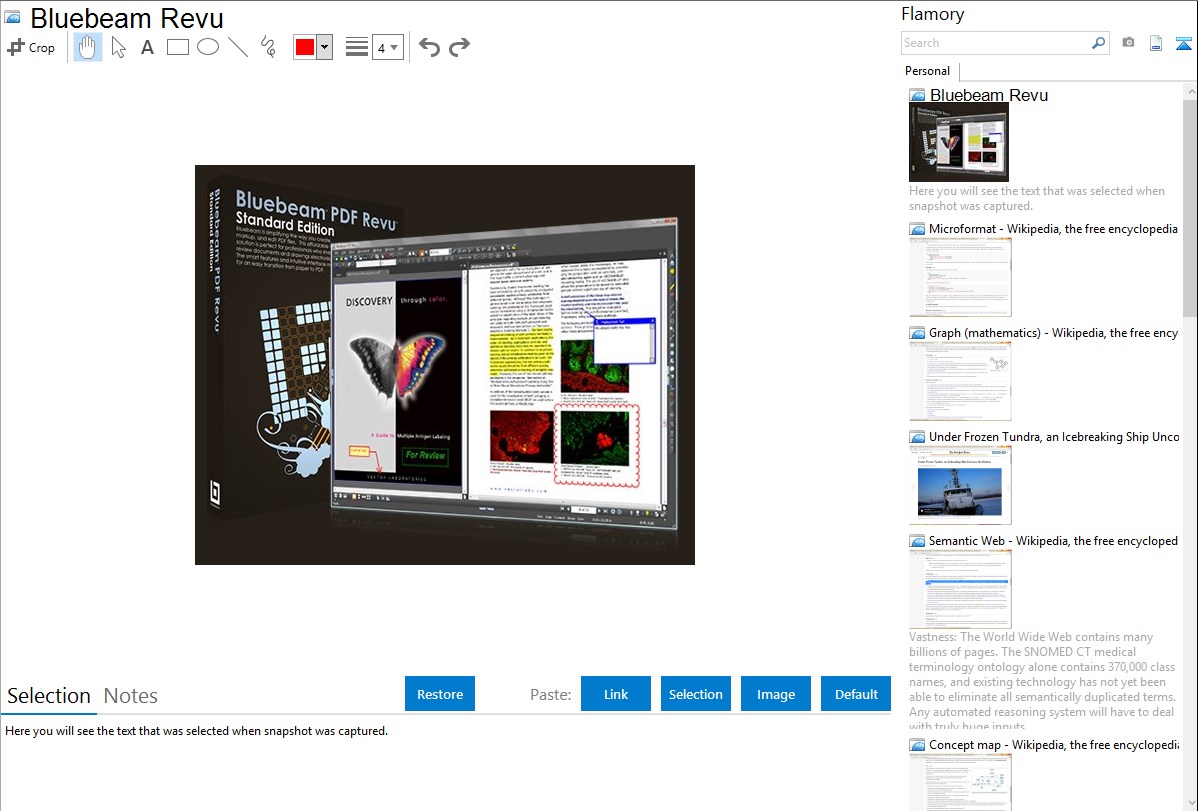
Task: Select 'Microformat - Wikipedia' title in list
Action: pos(1053,229)
